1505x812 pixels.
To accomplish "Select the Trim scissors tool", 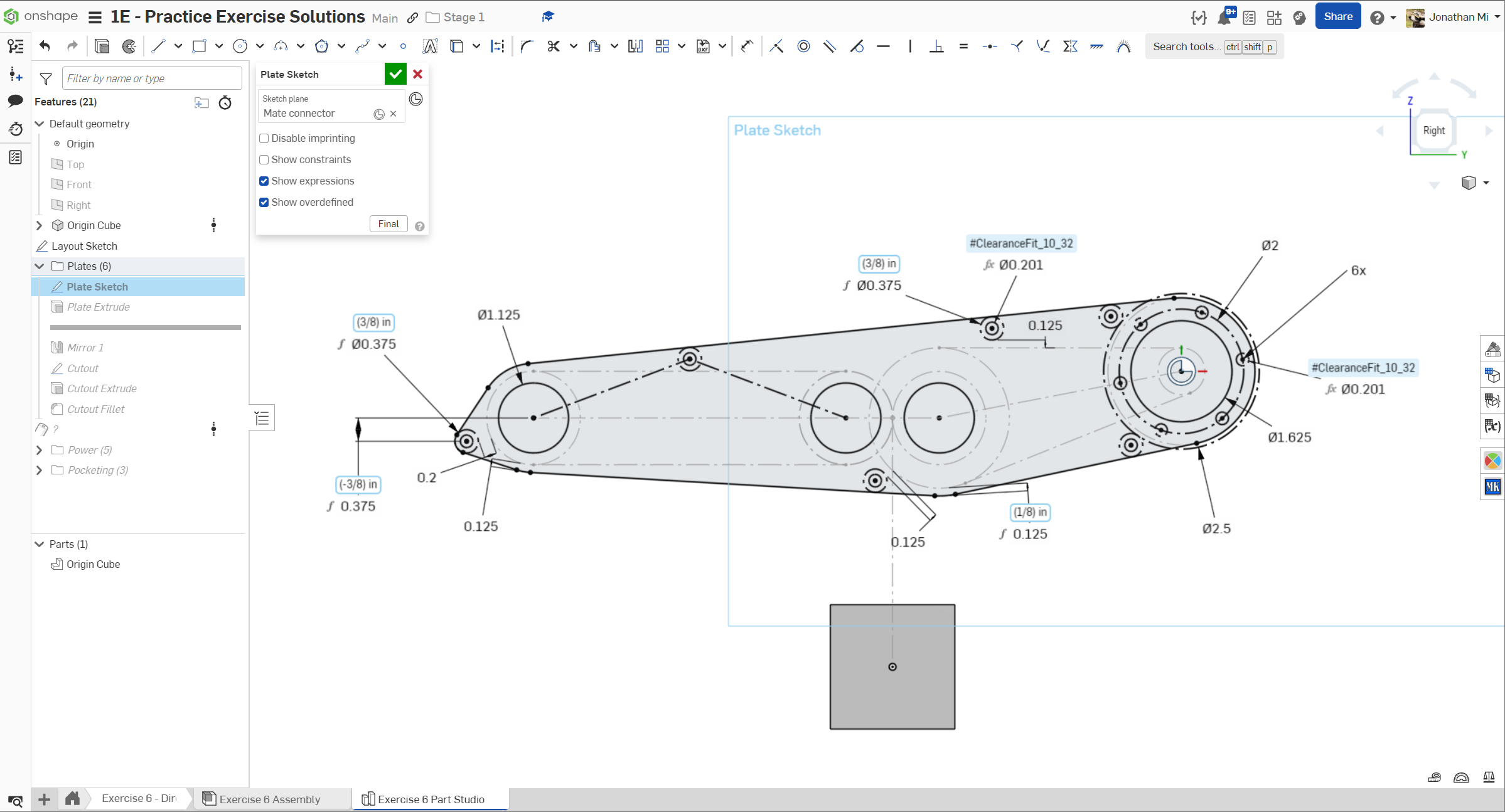I will click(x=553, y=46).
